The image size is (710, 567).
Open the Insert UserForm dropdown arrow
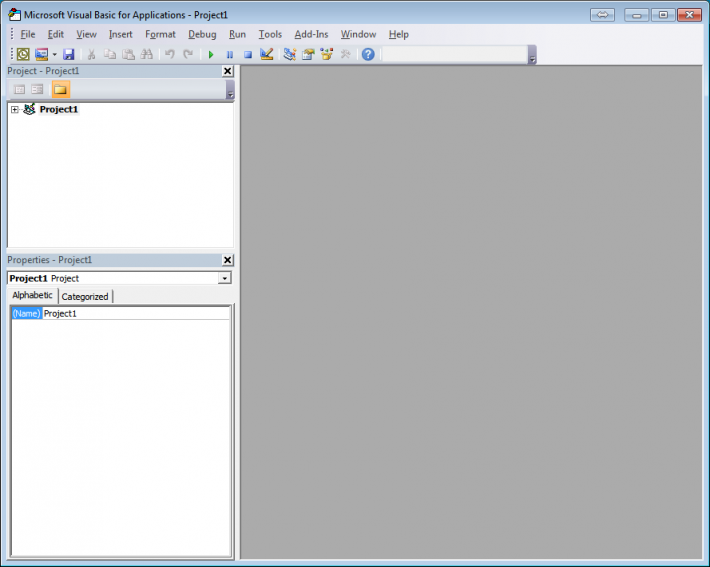(54, 54)
